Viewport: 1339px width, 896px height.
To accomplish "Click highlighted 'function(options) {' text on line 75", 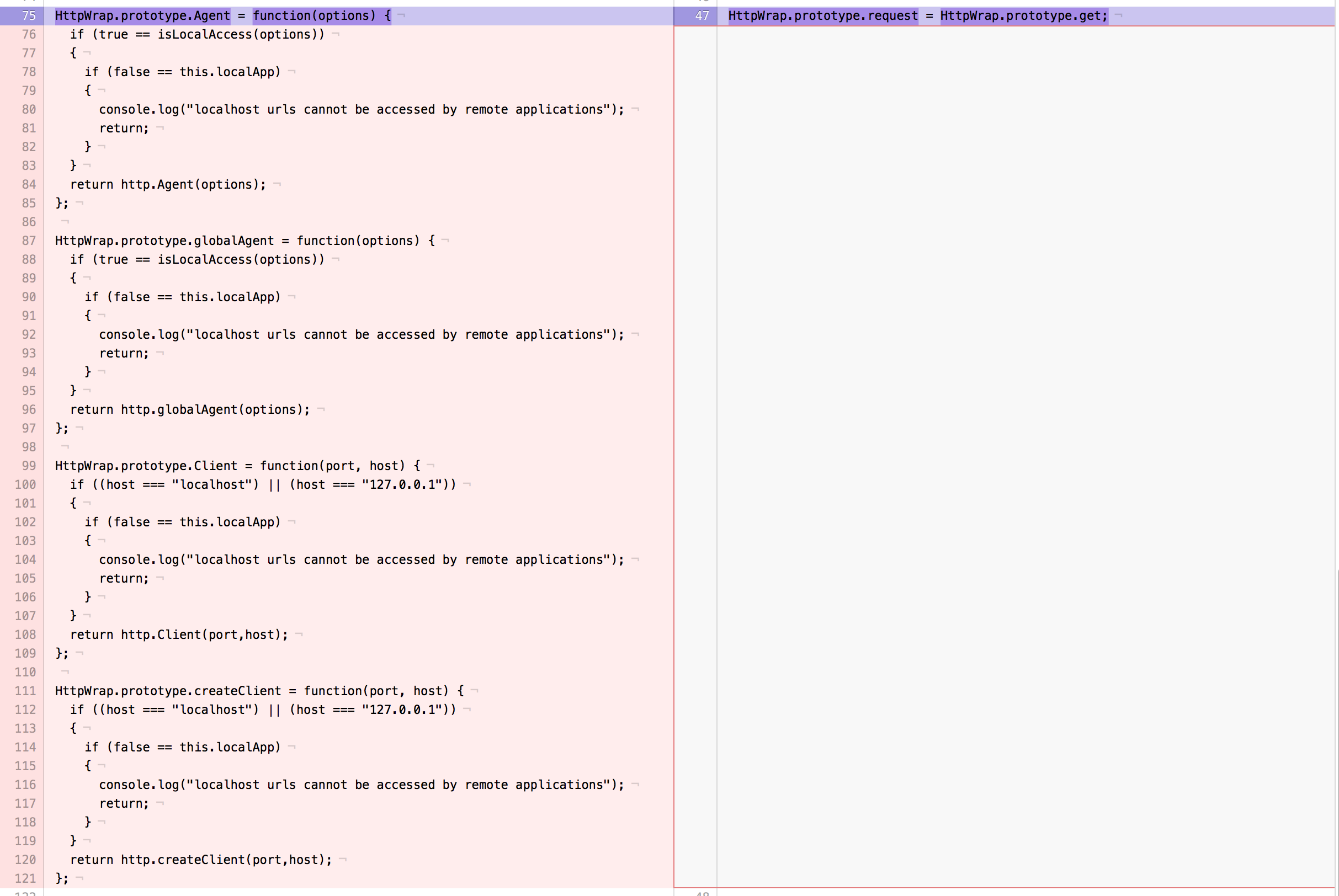I will (322, 16).
